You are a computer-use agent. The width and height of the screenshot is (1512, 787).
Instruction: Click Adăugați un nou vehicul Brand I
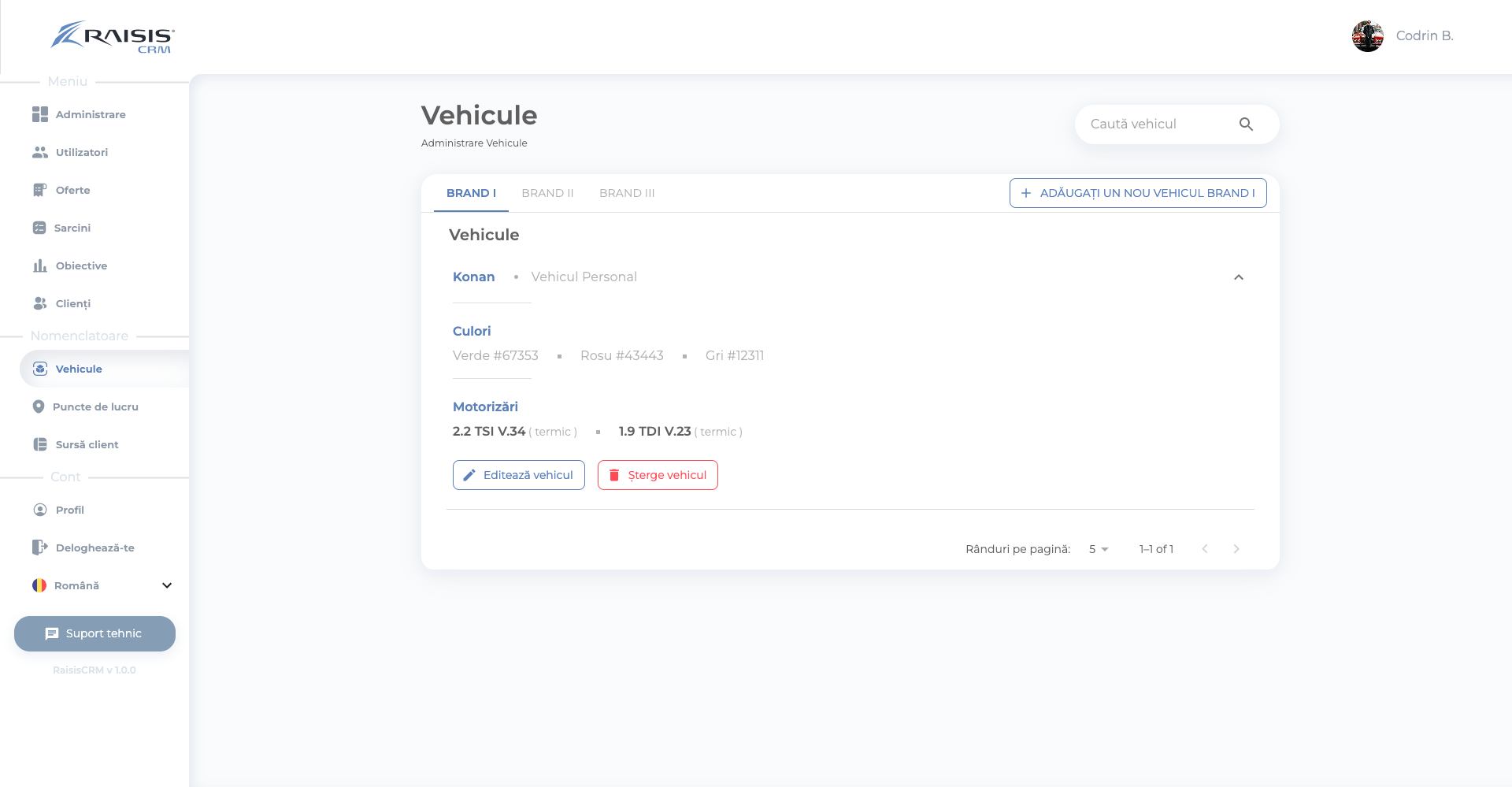[1138, 193]
